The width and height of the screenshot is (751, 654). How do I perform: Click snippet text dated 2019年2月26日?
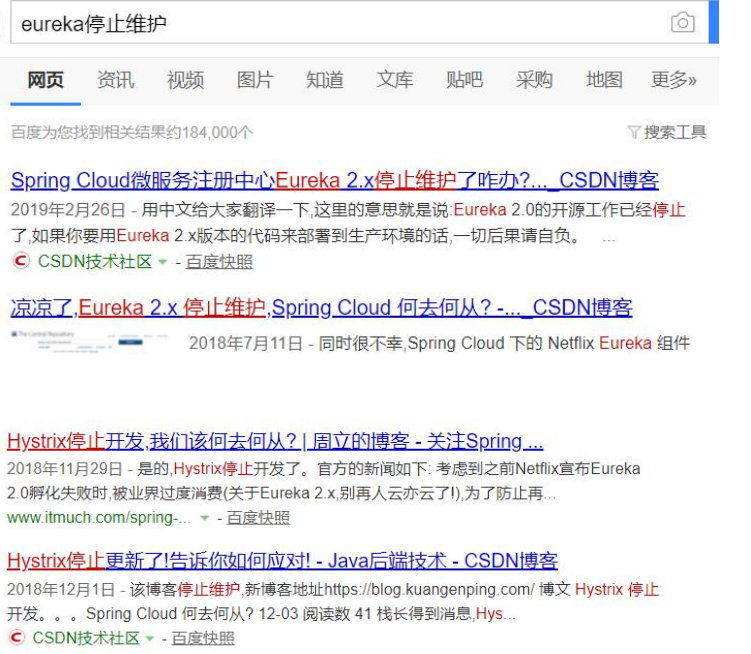pos(348,223)
